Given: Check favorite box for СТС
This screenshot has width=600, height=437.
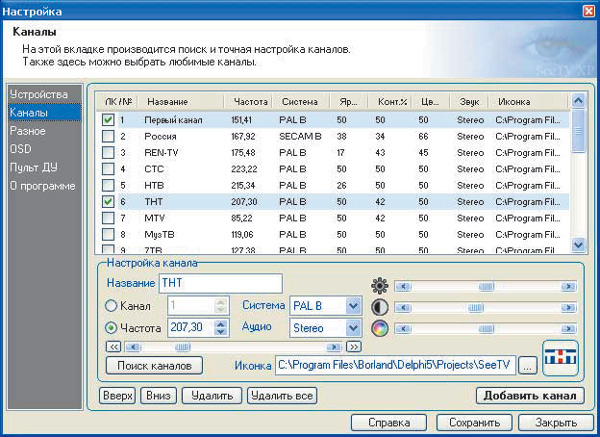Looking at the screenshot, I should 108,169.
